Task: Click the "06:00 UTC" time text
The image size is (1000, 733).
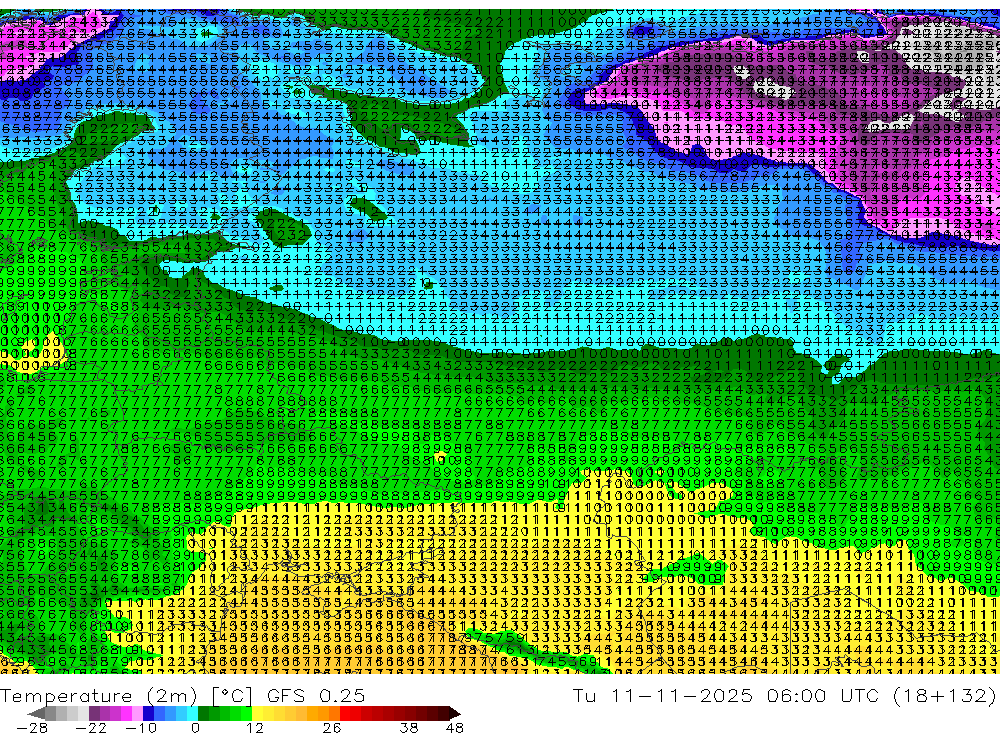Action: point(823,696)
